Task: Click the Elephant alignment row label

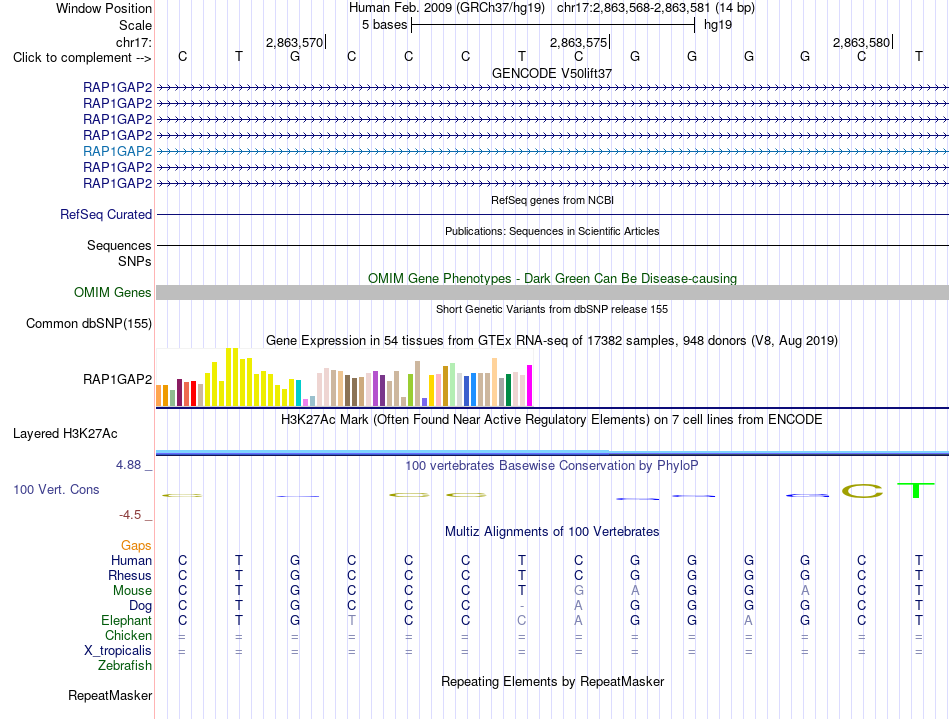Action: click(x=127, y=621)
